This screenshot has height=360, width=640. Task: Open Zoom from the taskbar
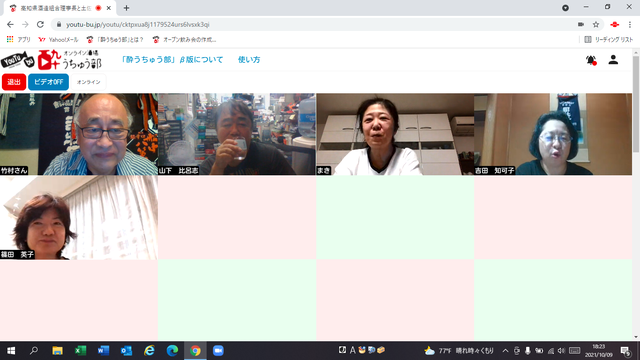point(218,351)
